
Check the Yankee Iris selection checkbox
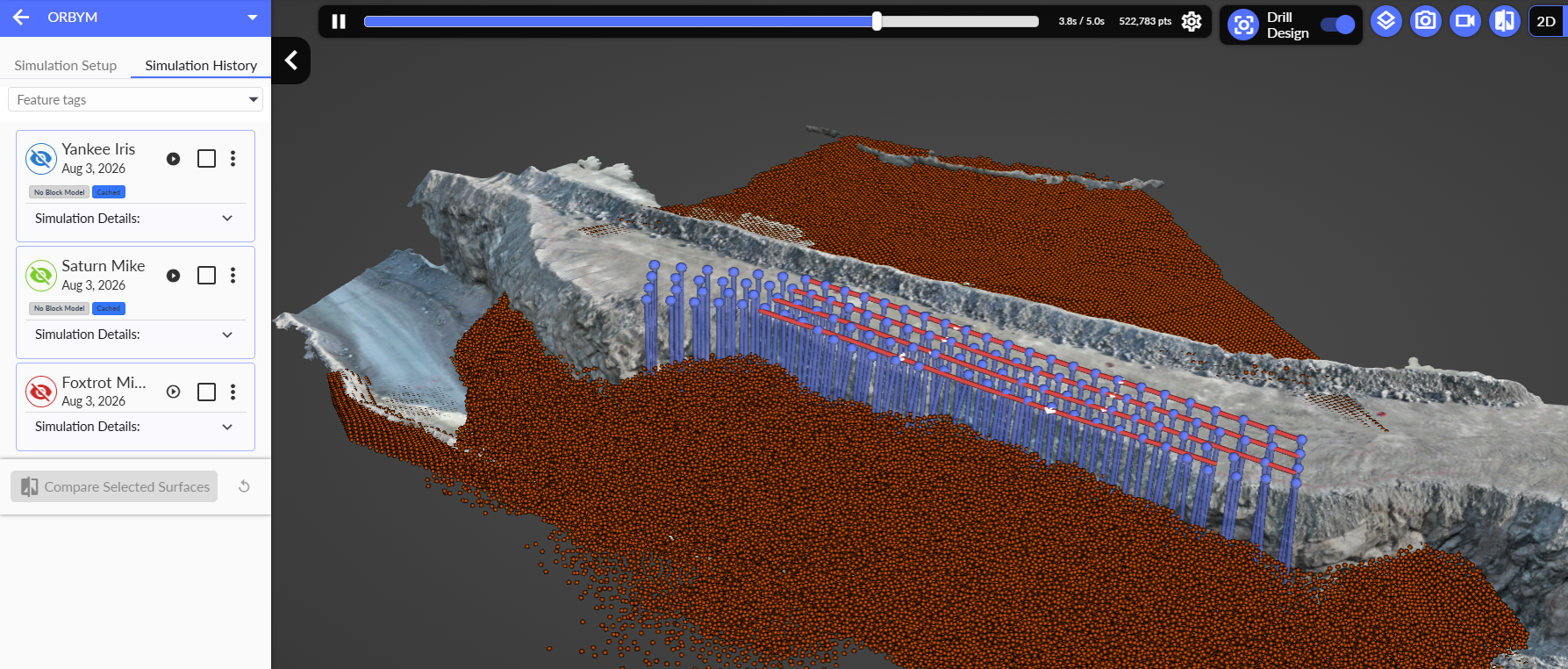pos(207,159)
